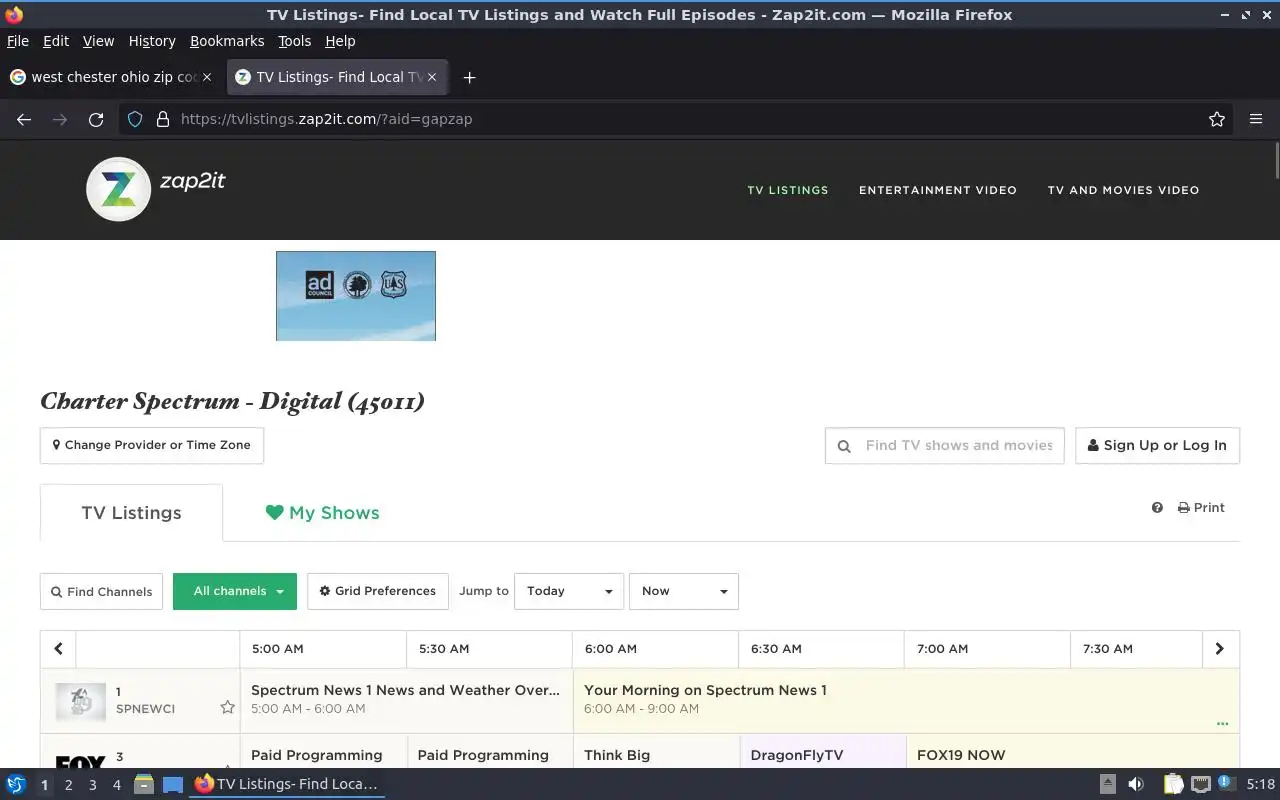Screen dimensions: 1280x800
Task: Click the Firefox back arrow
Action: click(x=24, y=119)
